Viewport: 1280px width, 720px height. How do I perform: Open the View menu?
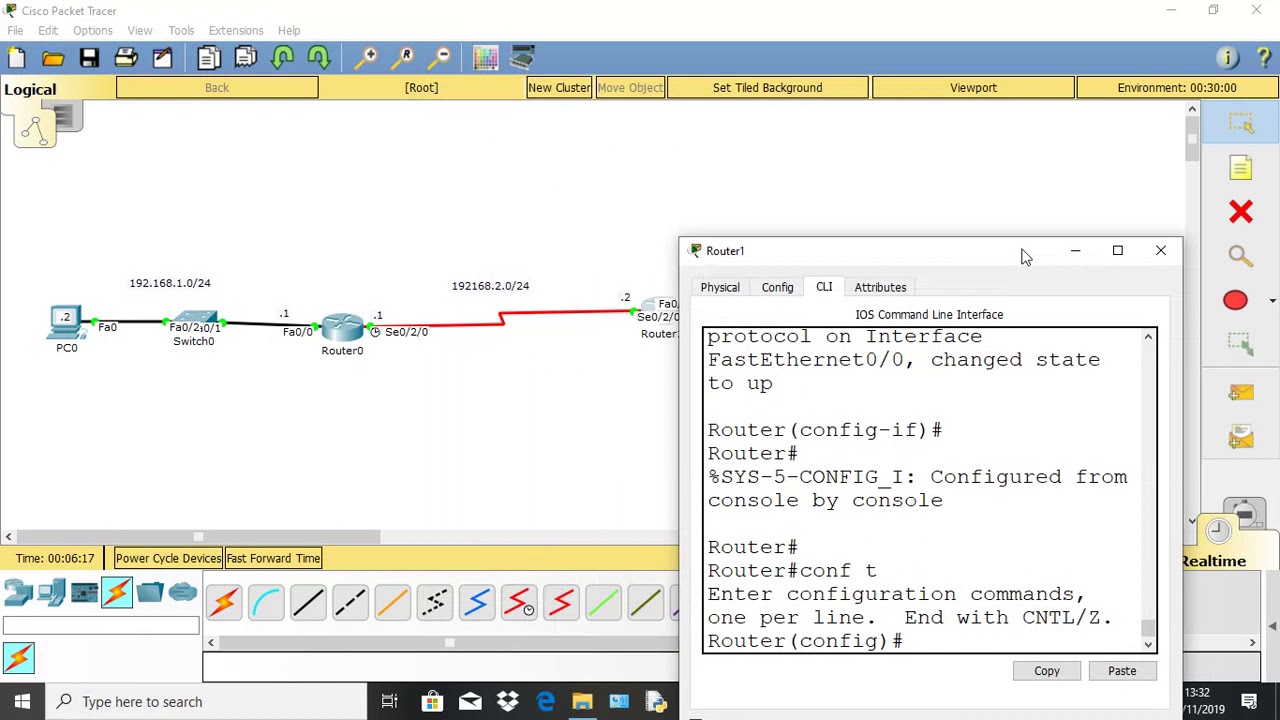tap(140, 31)
